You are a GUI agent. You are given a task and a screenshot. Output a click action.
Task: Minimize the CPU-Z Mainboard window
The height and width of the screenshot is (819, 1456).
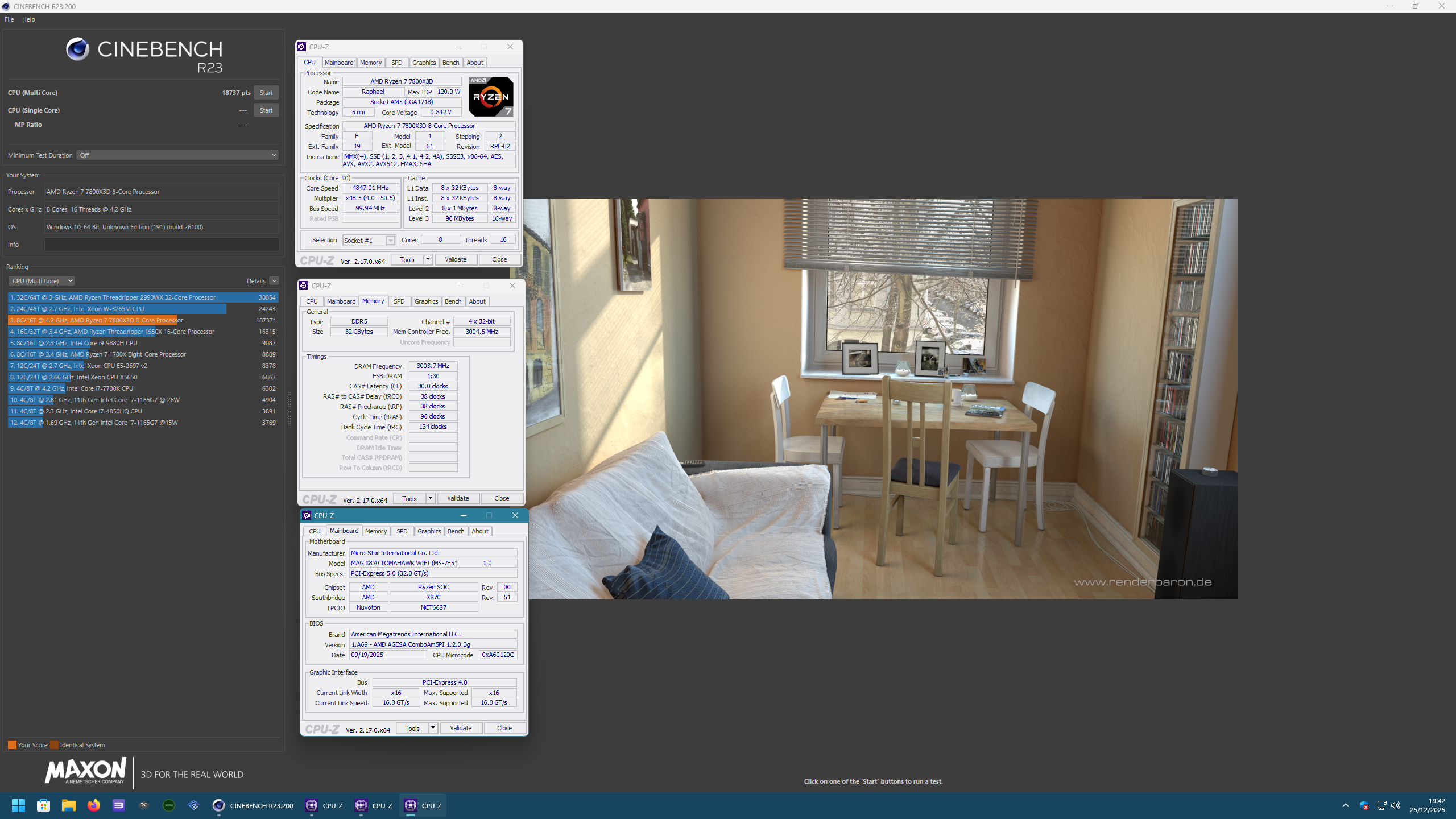pos(464,515)
